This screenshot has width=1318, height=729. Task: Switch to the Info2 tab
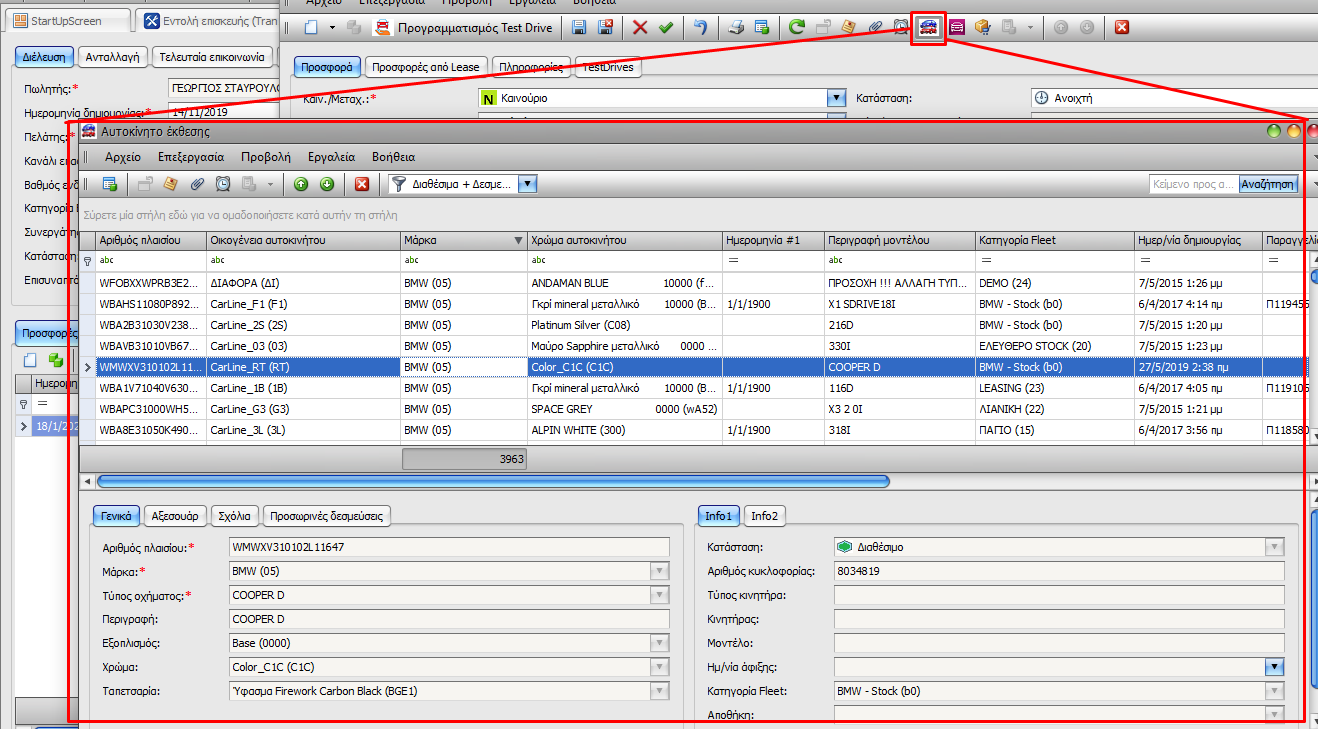coord(764,516)
